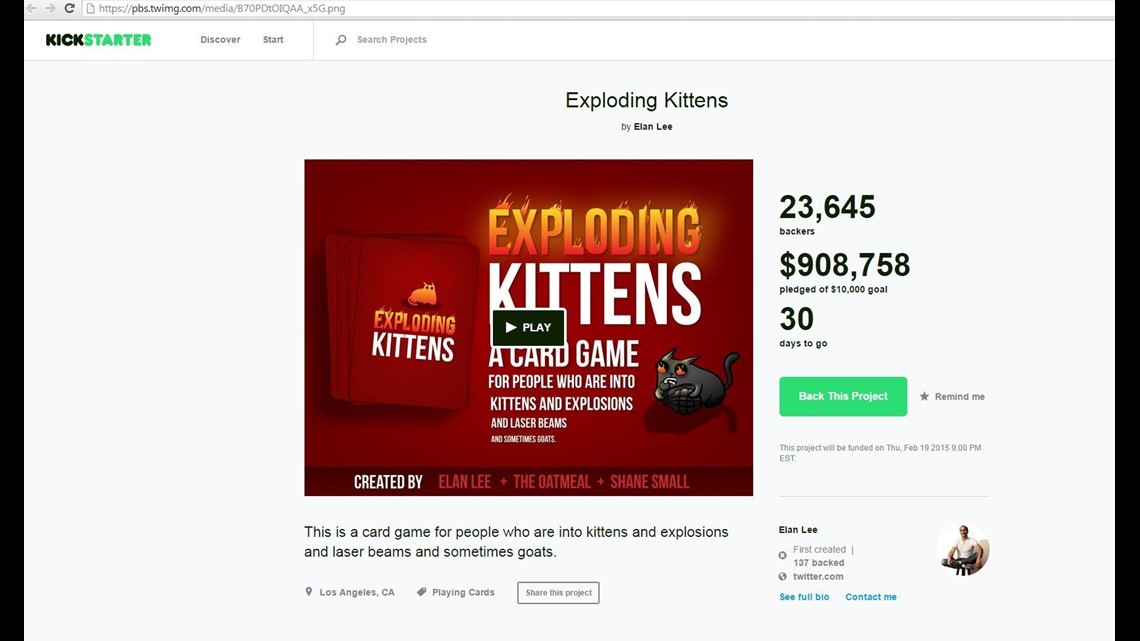This screenshot has height=641, width=1140.
Task: Open the Discover menu
Action: [220, 39]
